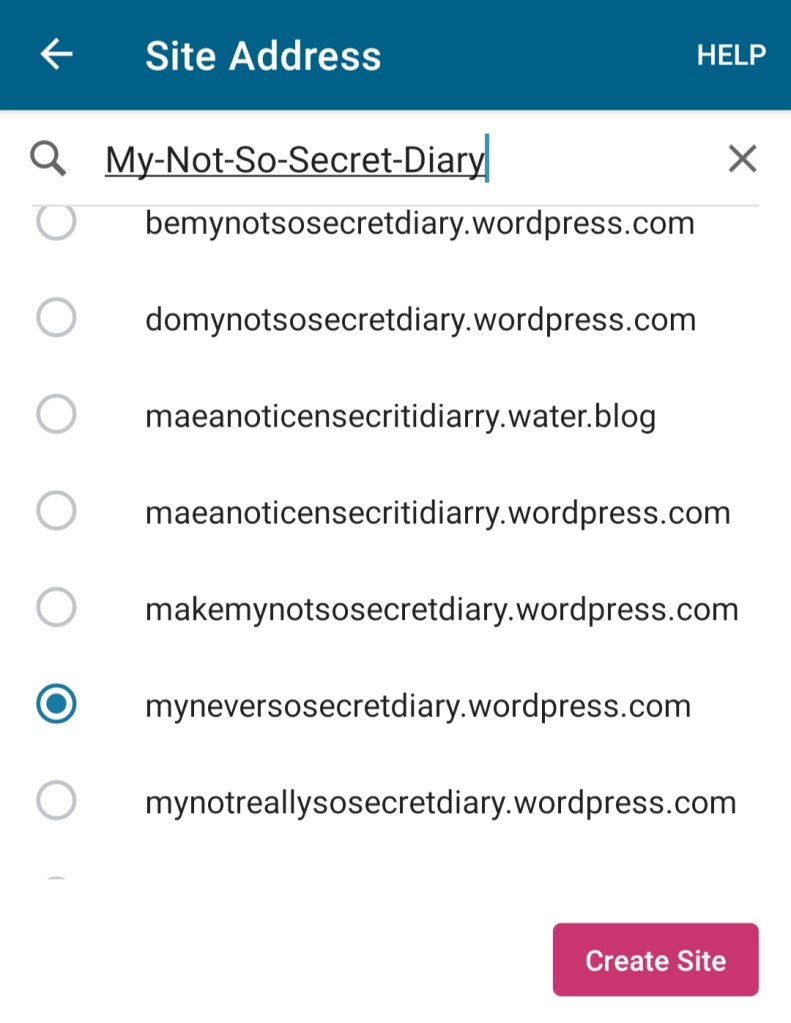Tap the maeanoticensecritidiarry.water.blog address text
Image resolution: width=791 pixels, height=1023 pixels.
(400, 416)
